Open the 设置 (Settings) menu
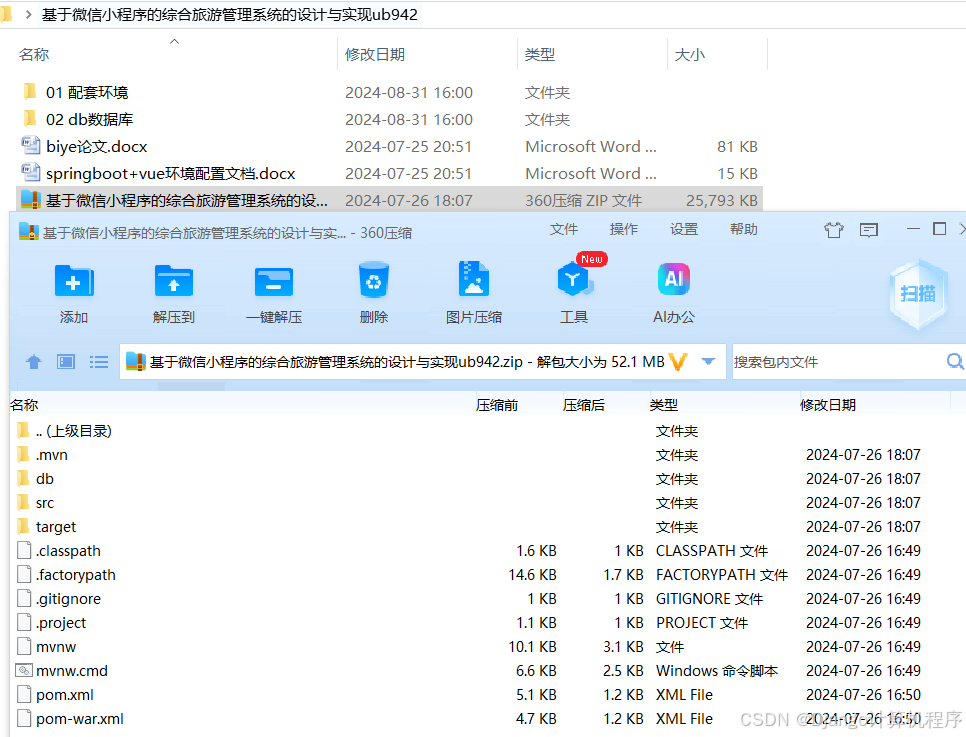966x737 pixels. (x=683, y=229)
